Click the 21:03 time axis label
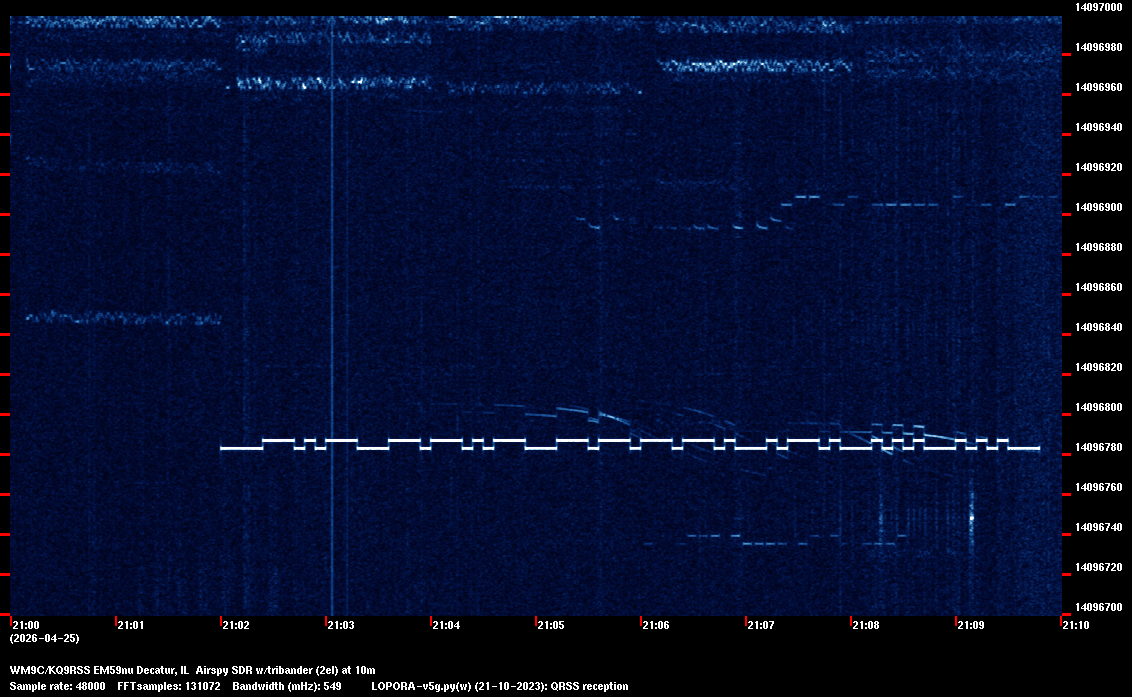The image size is (1132, 697). click(x=341, y=625)
